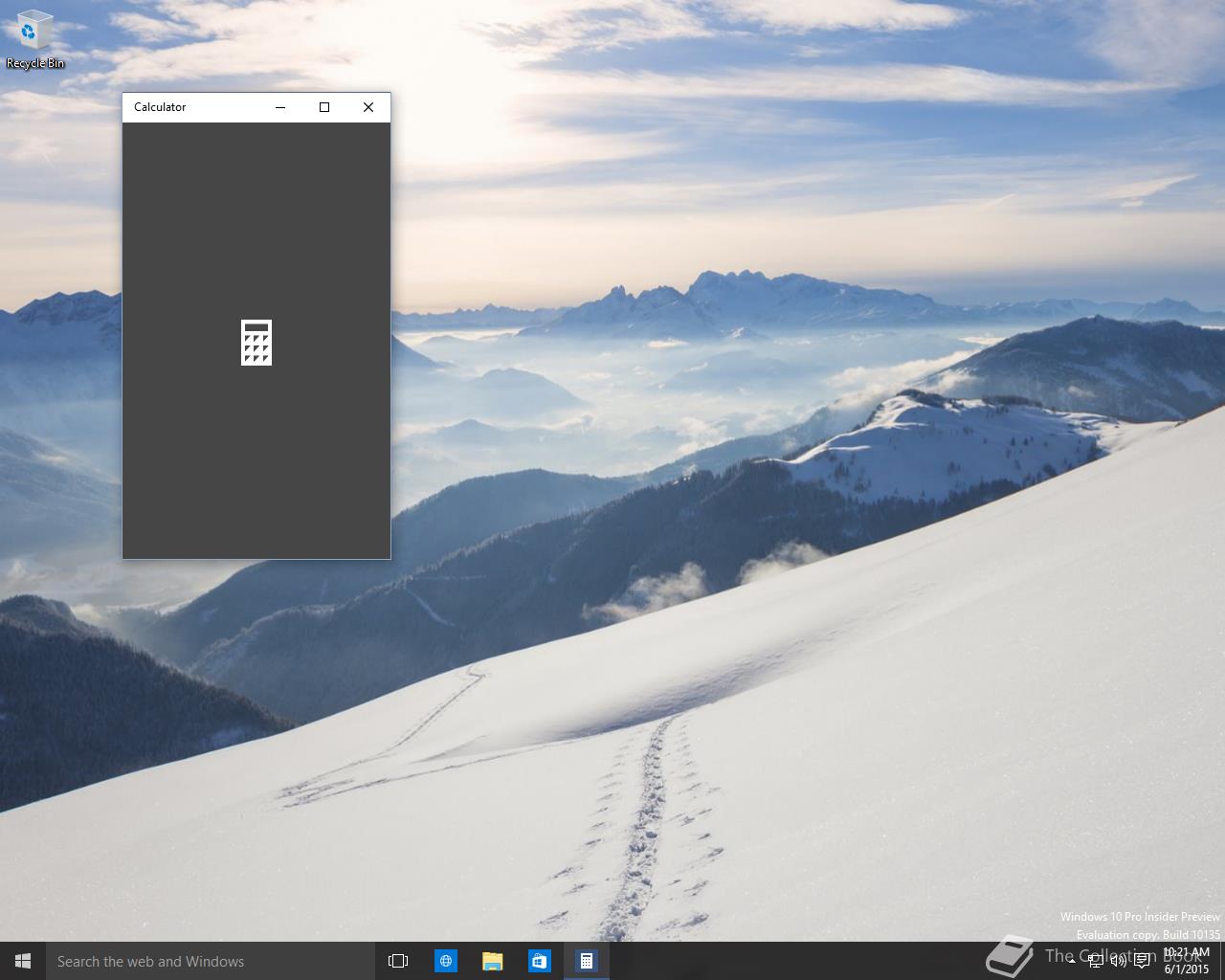Close the Calculator window
Screen dimensions: 1225x980
coord(368,107)
